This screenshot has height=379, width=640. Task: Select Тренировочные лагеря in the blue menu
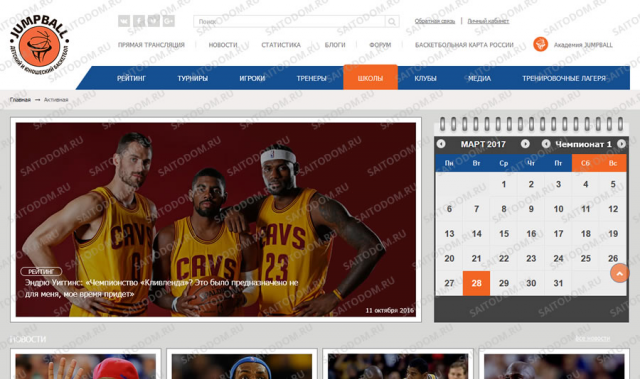(x=564, y=78)
